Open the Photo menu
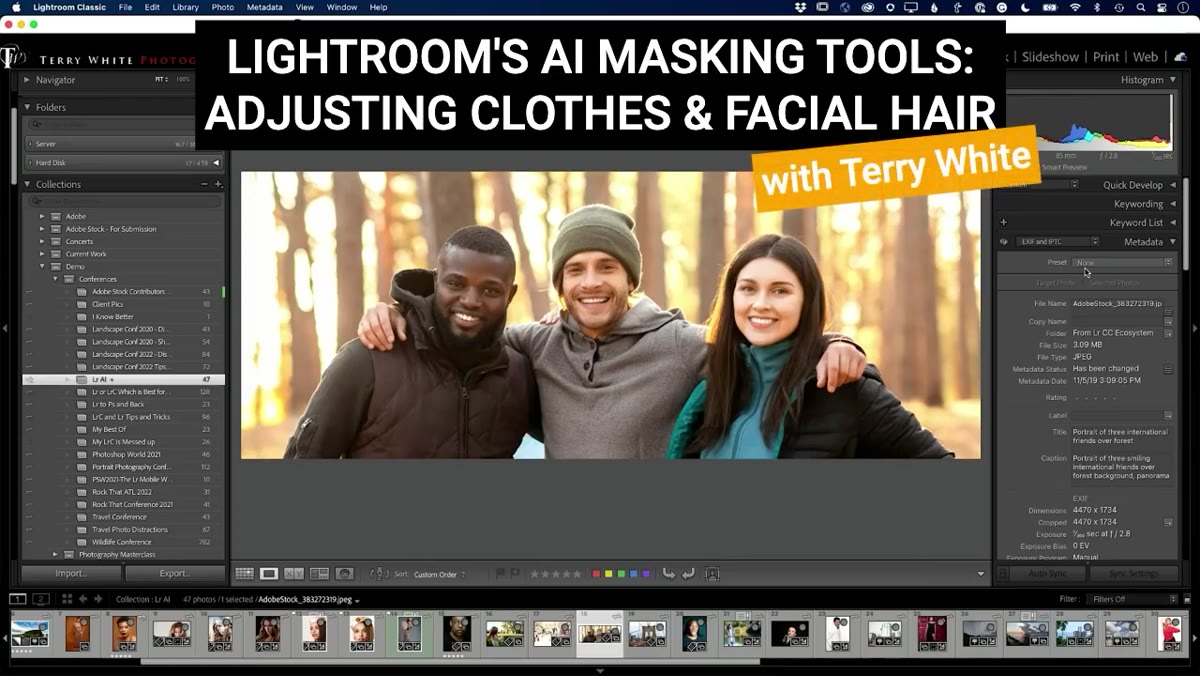The image size is (1200, 676). [x=223, y=7]
